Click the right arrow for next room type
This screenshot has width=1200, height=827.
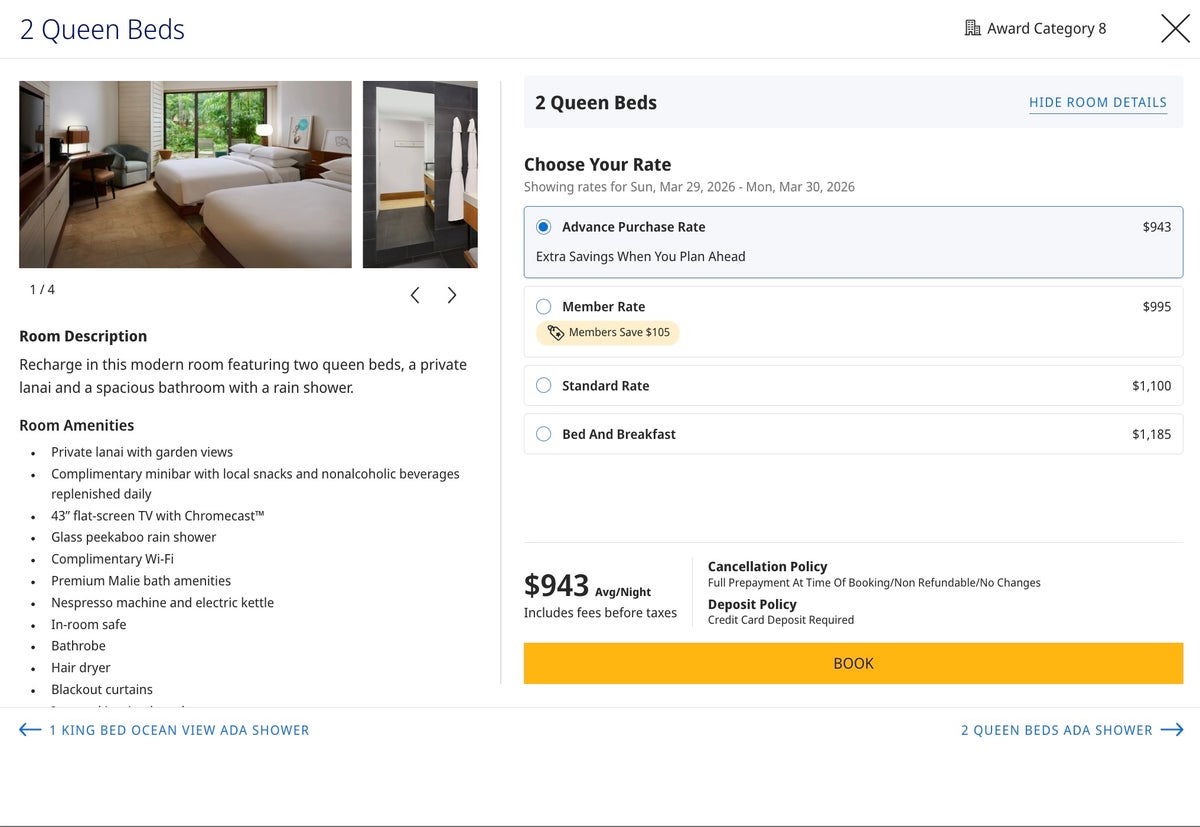click(1172, 730)
